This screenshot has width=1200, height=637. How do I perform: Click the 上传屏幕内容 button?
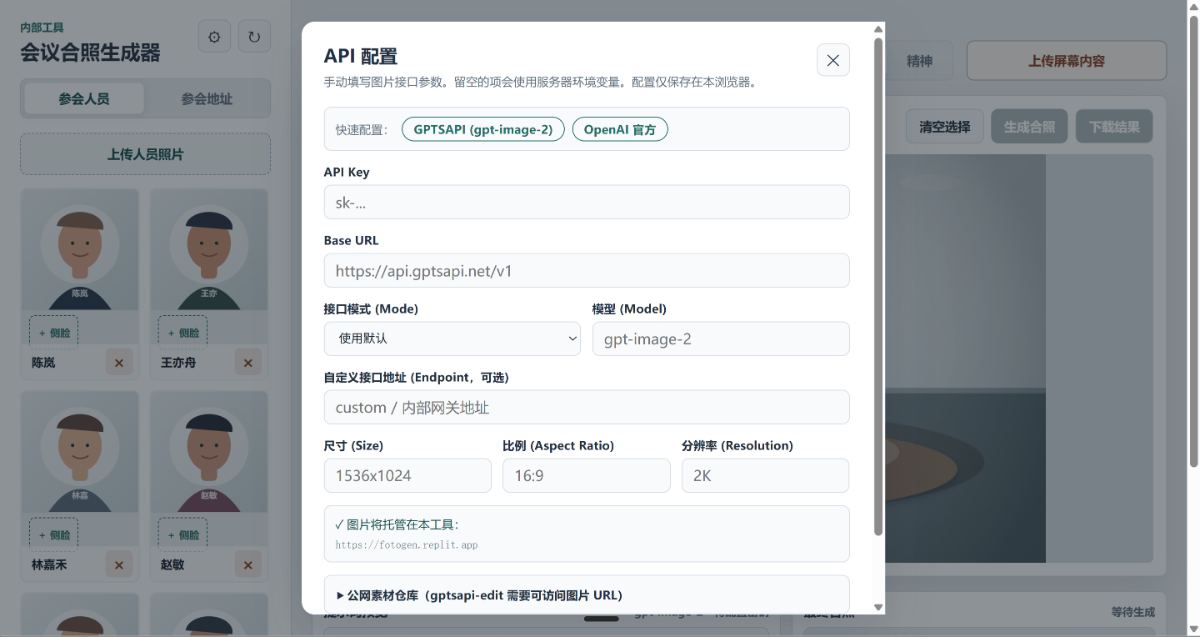(1066, 60)
